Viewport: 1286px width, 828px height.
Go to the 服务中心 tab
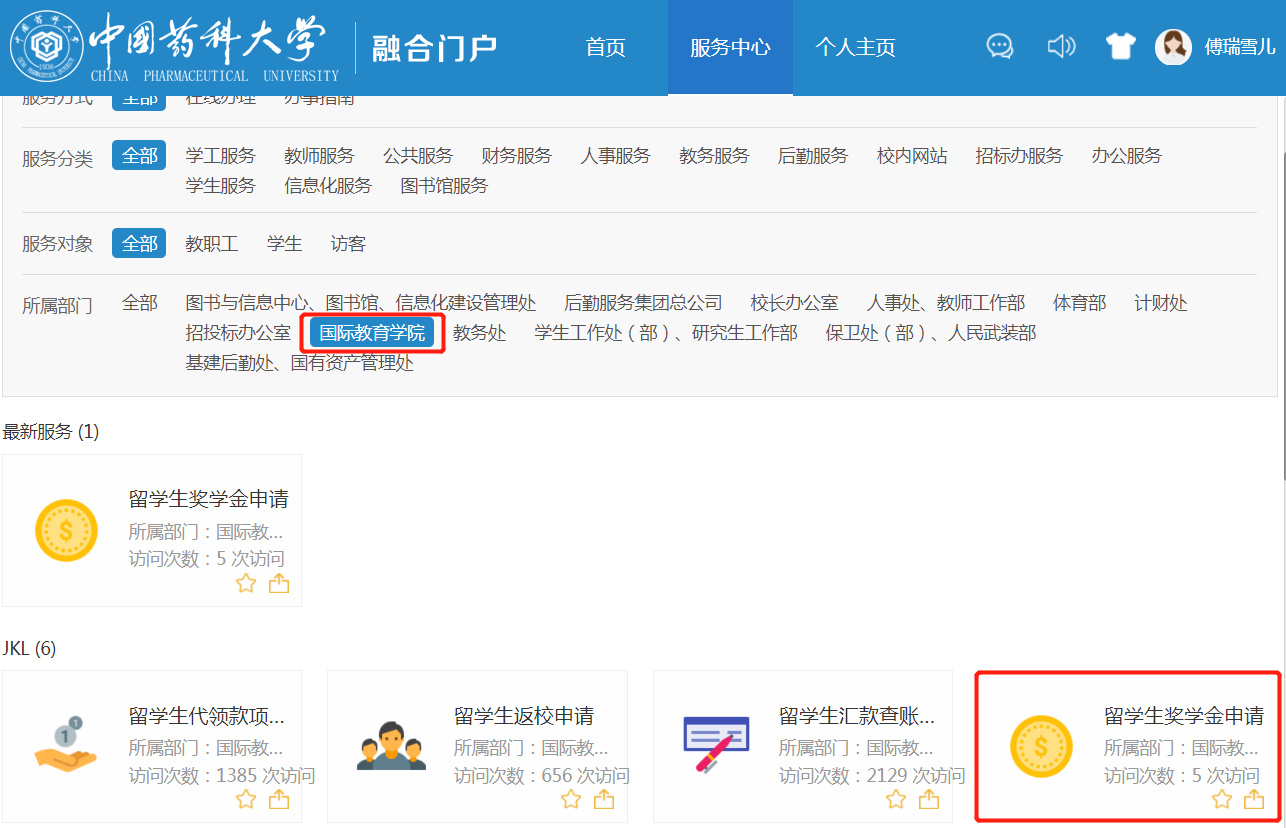pyautogui.click(x=730, y=47)
